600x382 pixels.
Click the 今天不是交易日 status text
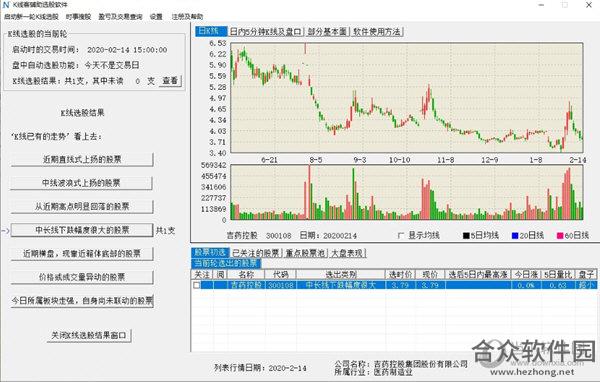coord(112,65)
